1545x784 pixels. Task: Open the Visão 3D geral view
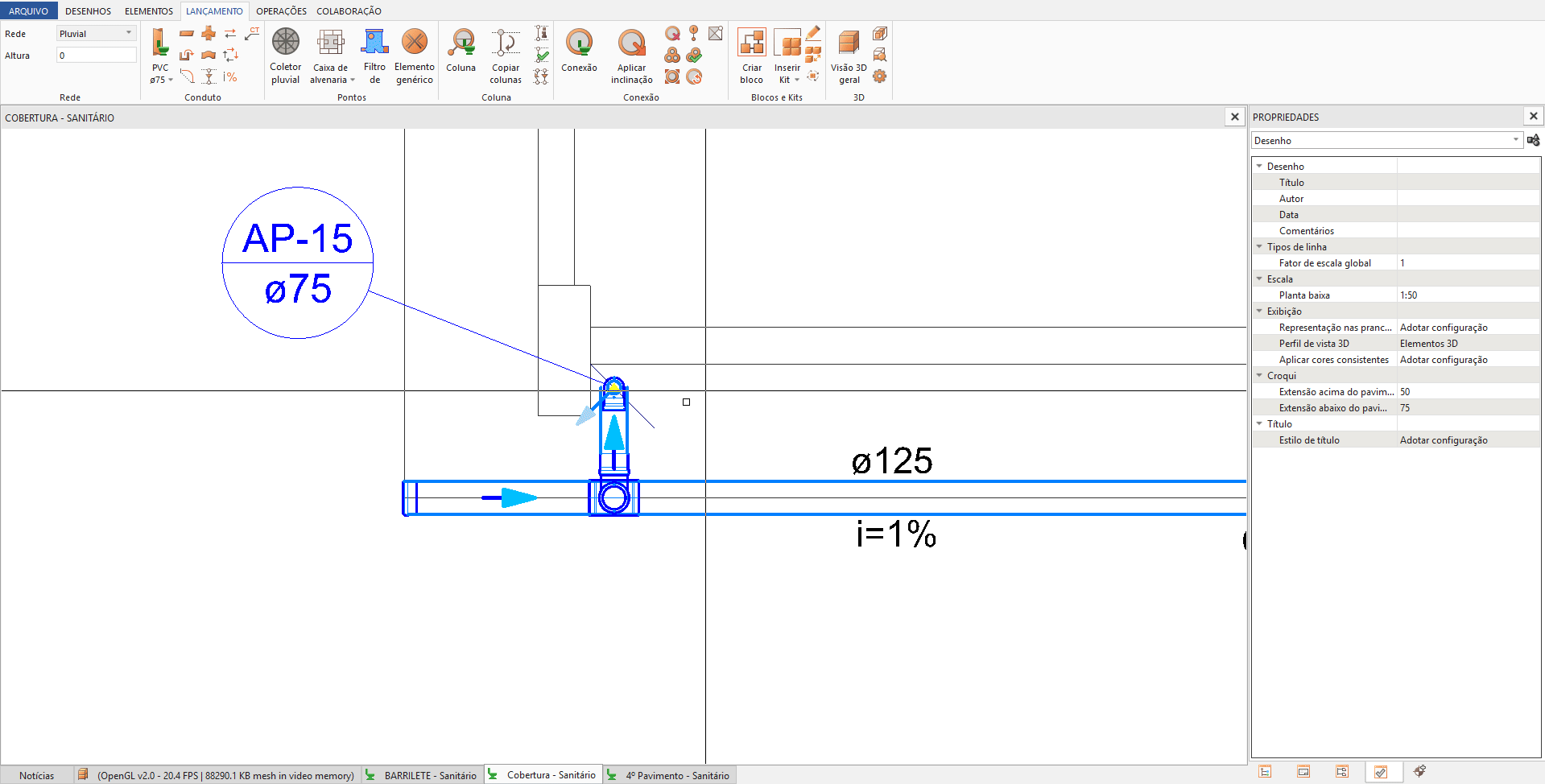click(849, 56)
